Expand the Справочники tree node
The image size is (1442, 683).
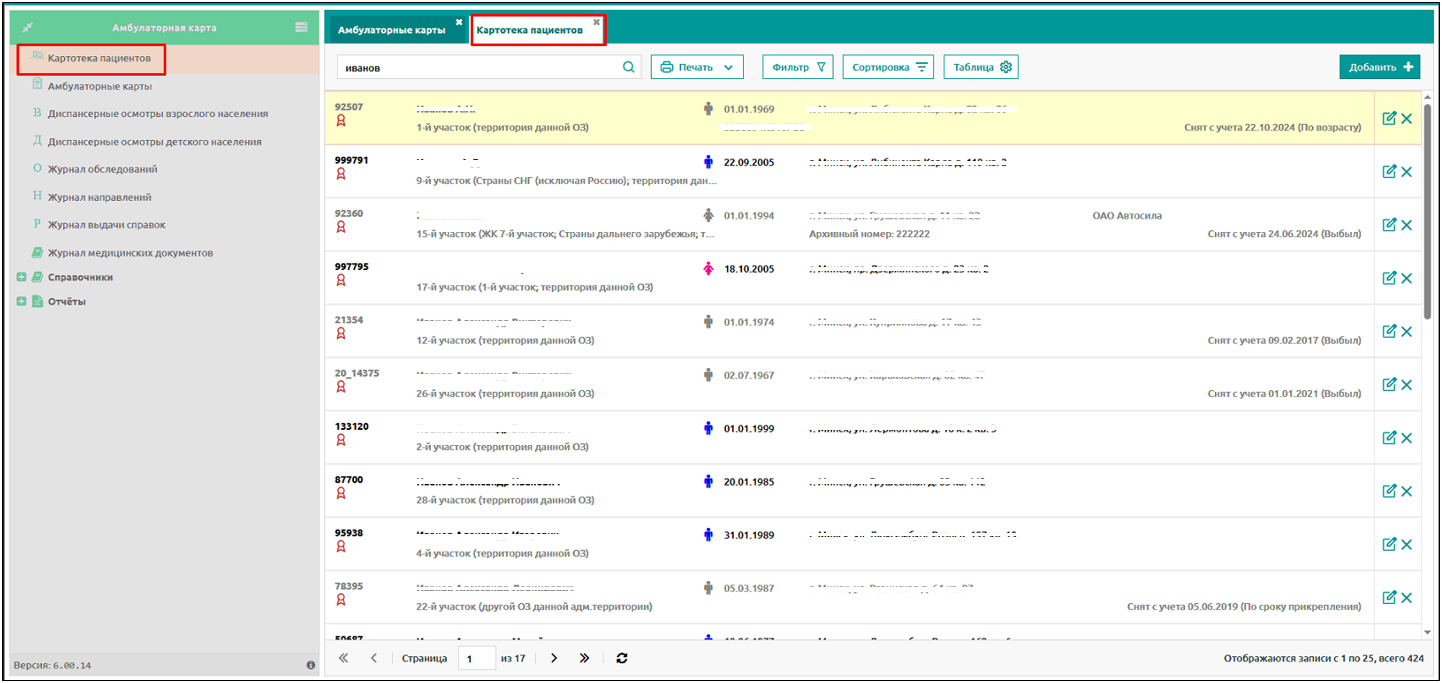pyautogui.click(x=22, y=277)
